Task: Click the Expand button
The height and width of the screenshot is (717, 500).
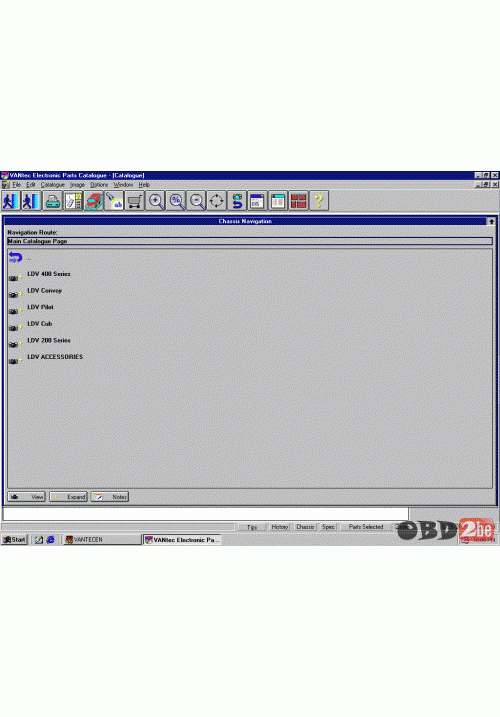Action: click(68, 497)
